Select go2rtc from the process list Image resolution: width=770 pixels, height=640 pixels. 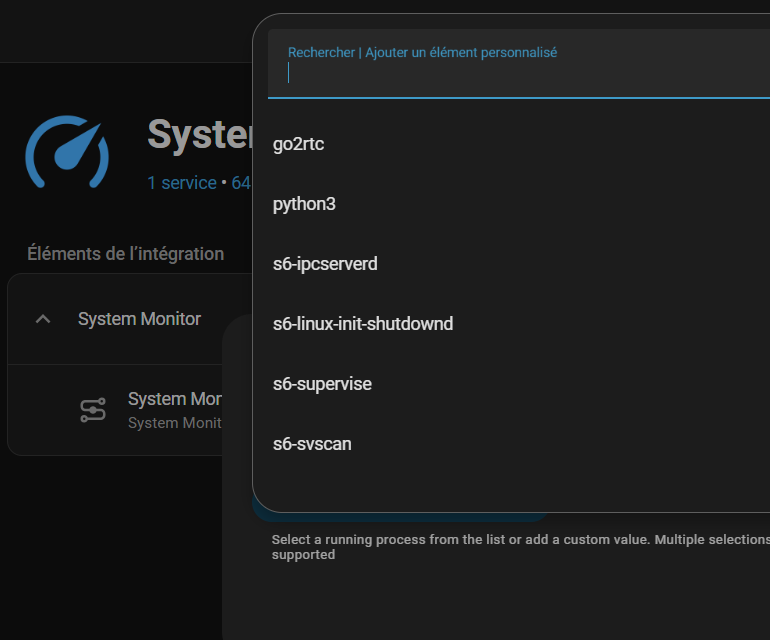(x=299, y=144)
